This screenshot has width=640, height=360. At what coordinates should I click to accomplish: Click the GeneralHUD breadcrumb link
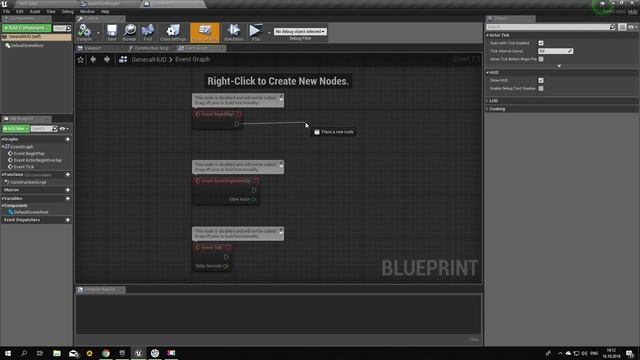click(x=149, y=60)
